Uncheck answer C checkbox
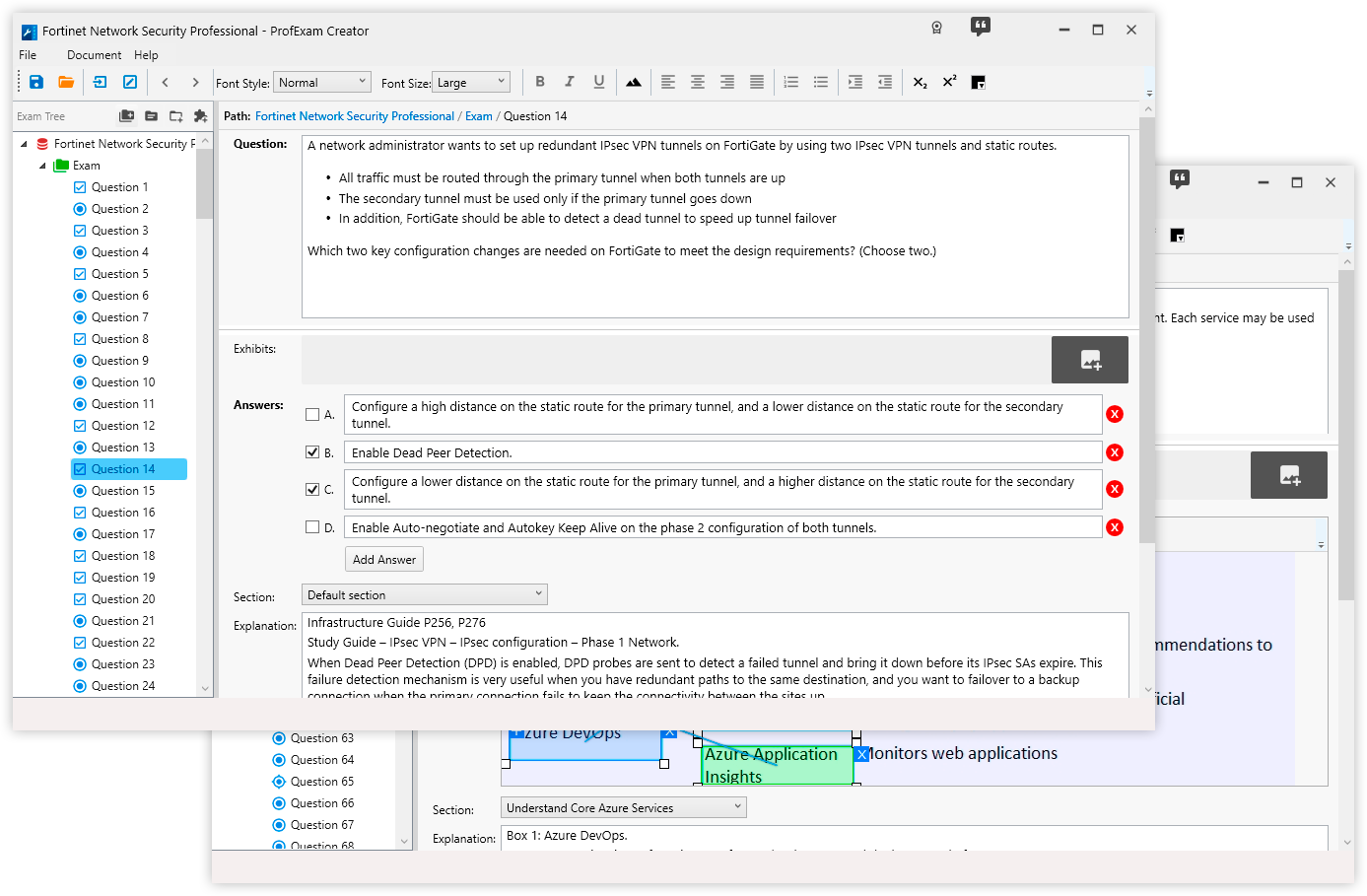The height and width of the screenshot is (896, 1367). 312,489
